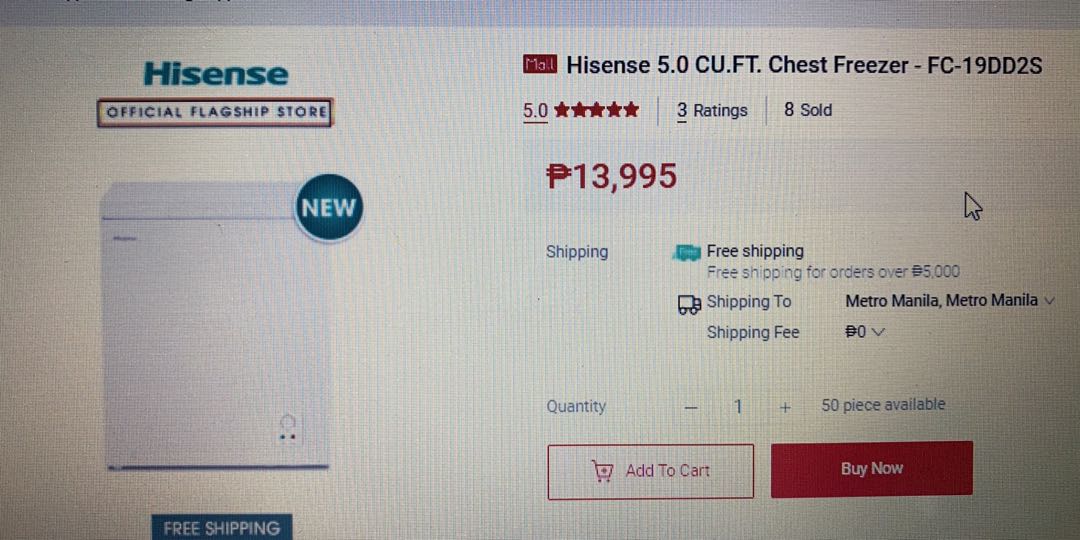1080x540 pixels.
Task: Click the Add To Cart button
Action: (x=650, y=471)
